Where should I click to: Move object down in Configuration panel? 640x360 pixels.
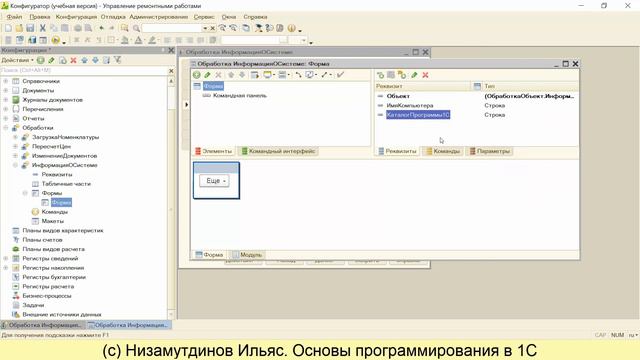96,60
